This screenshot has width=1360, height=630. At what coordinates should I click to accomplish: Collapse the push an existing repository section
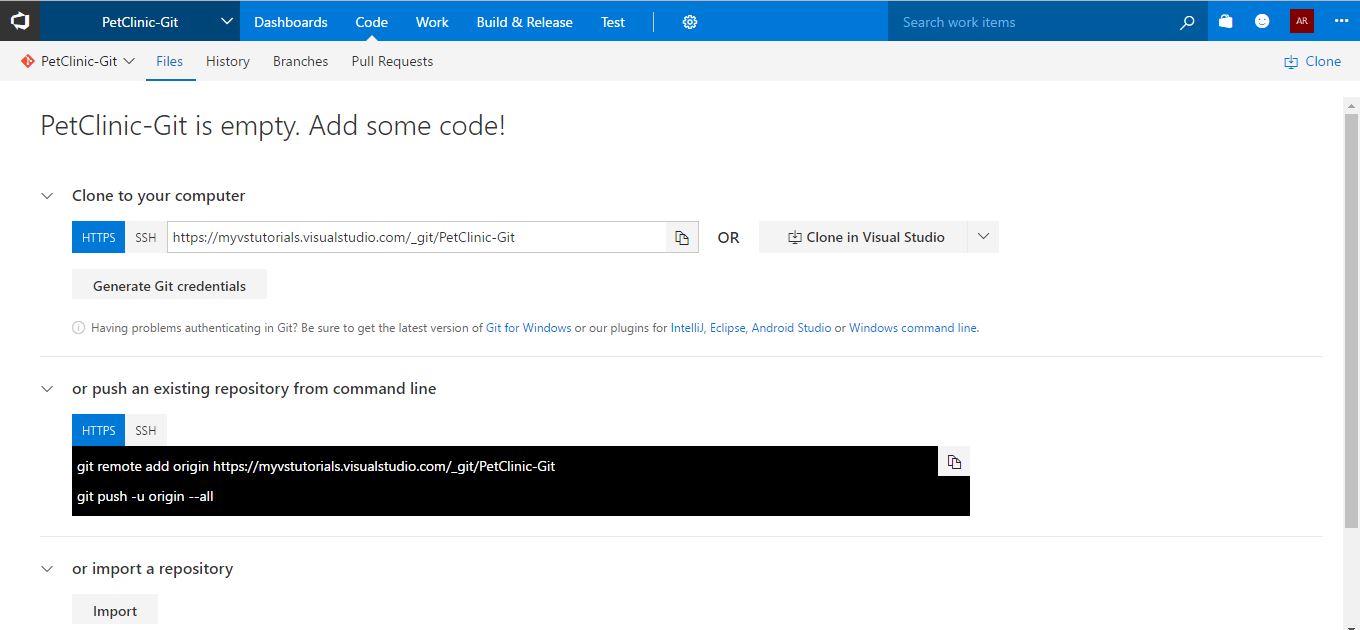pos(47,389)
